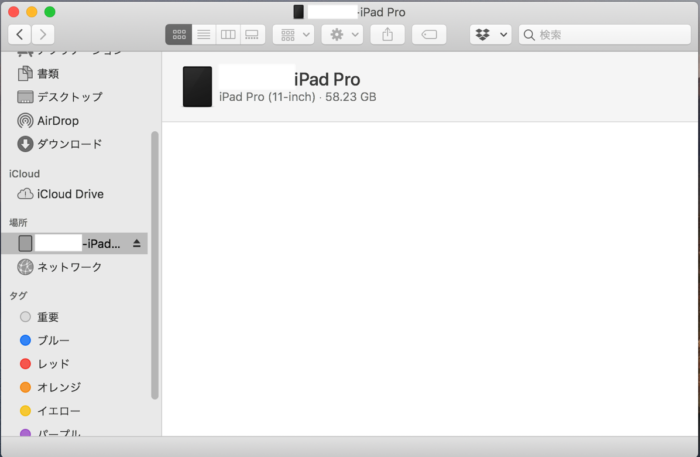Go forward with the right arrow button
This screenshot has width=700, height=457.
[x=43, y=34]
